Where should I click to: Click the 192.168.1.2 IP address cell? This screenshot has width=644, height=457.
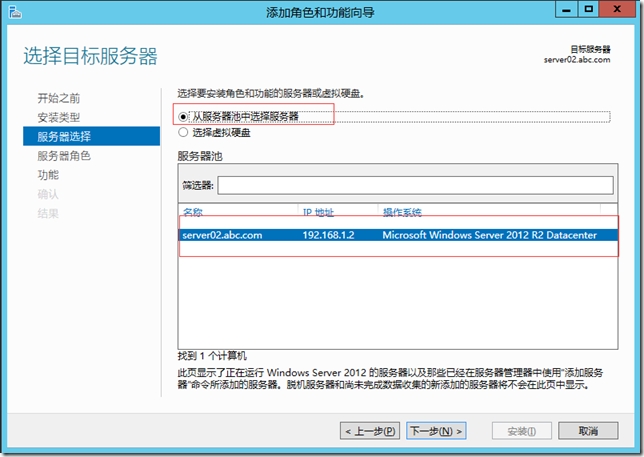[329, 235]
